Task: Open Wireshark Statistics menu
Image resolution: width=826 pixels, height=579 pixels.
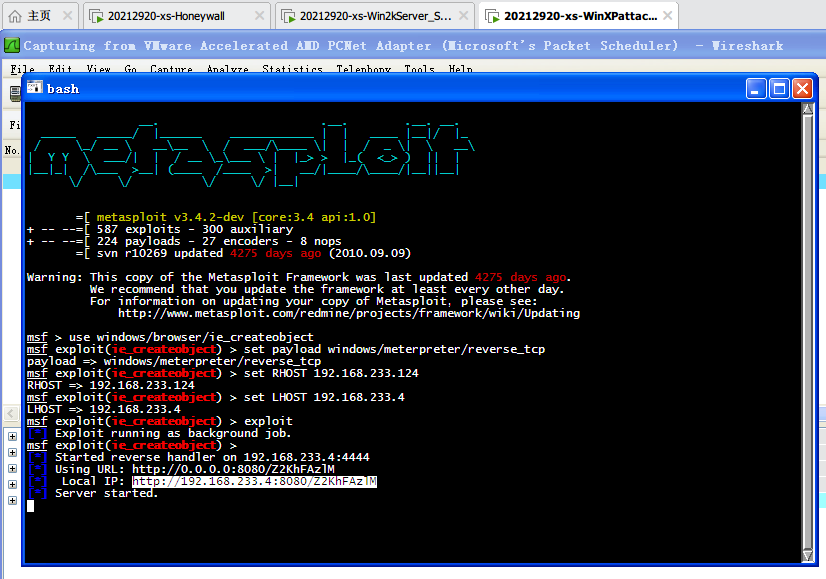Action: tap(292, 69)
